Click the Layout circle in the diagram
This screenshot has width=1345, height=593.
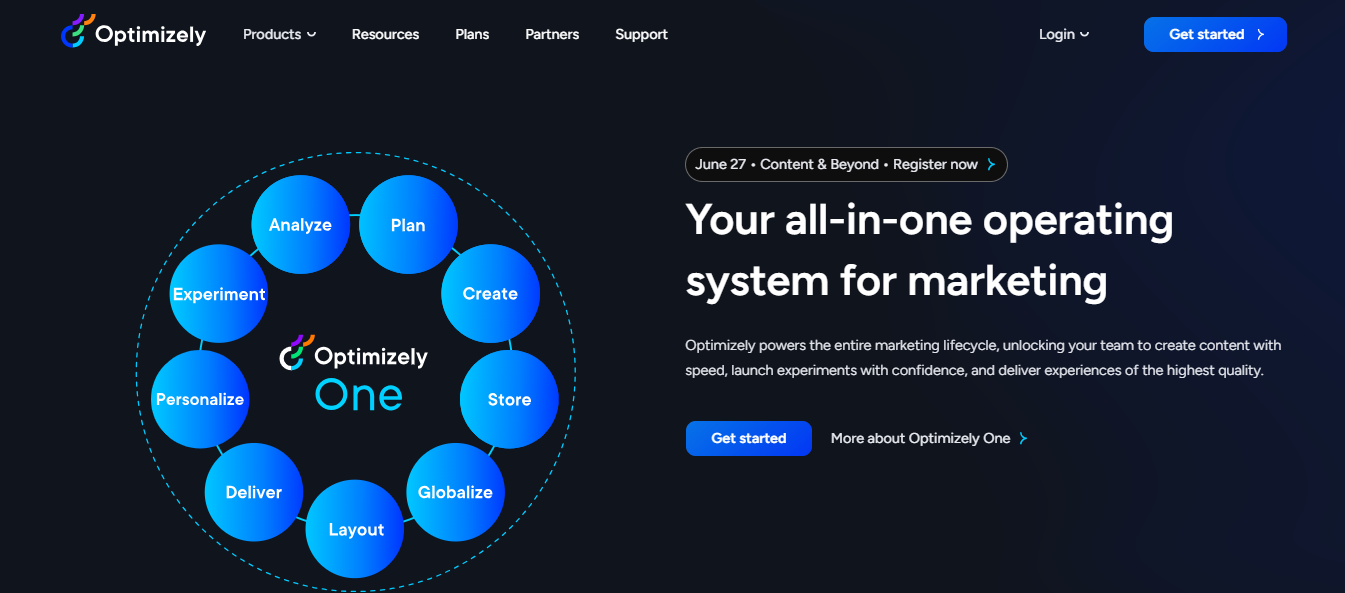coord(355,528)
